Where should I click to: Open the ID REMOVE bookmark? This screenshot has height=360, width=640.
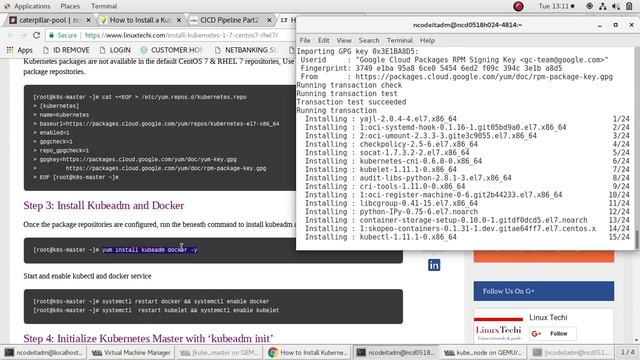tap(66, 50)
